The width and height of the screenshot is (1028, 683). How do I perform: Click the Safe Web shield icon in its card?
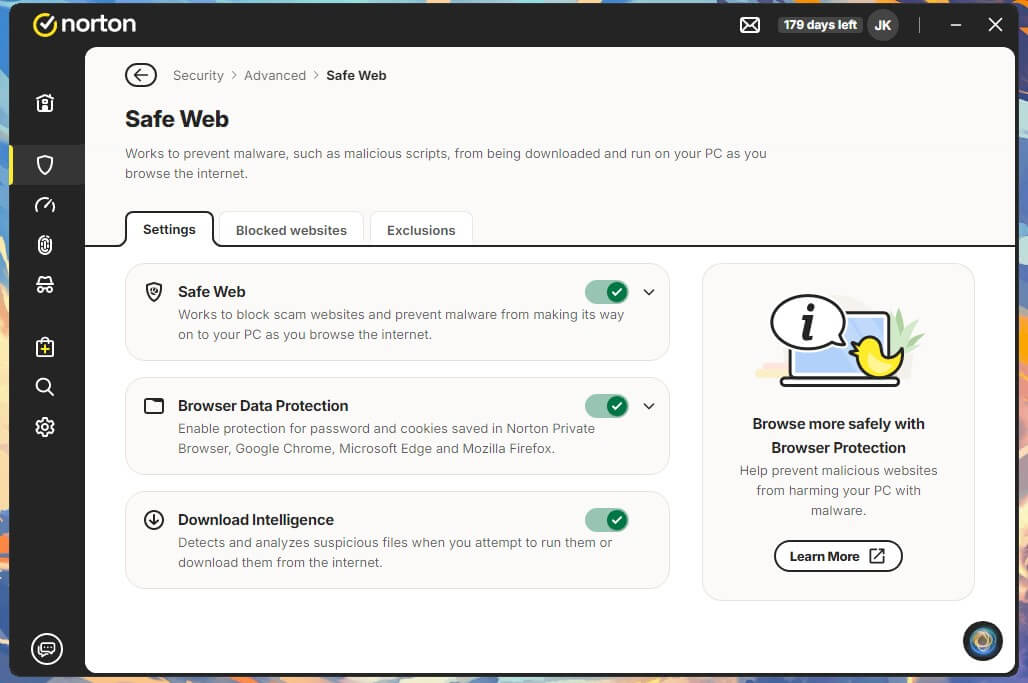154,292
